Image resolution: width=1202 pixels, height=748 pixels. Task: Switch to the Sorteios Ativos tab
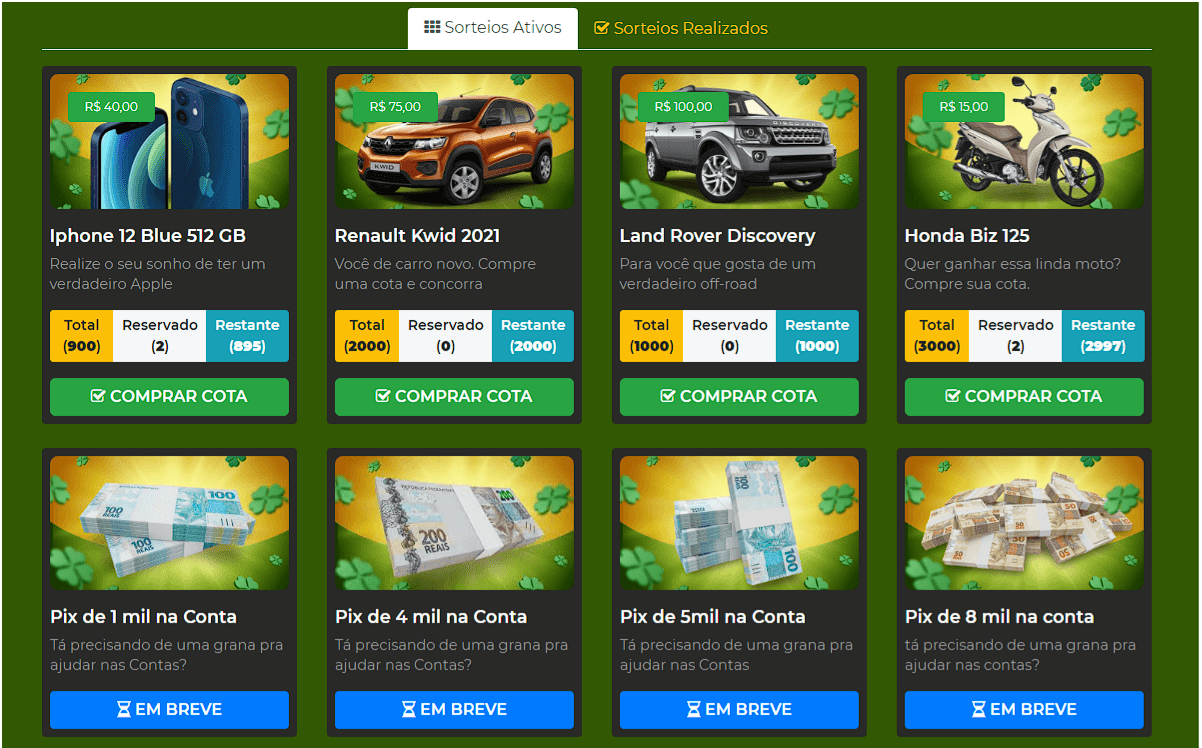click(493, 28)
